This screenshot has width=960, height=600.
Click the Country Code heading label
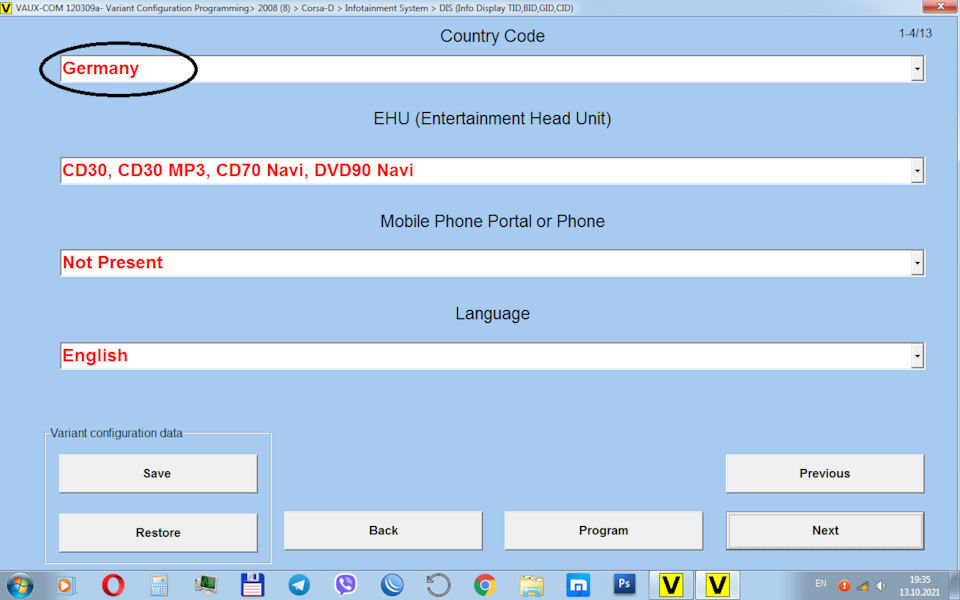[492, 36]
